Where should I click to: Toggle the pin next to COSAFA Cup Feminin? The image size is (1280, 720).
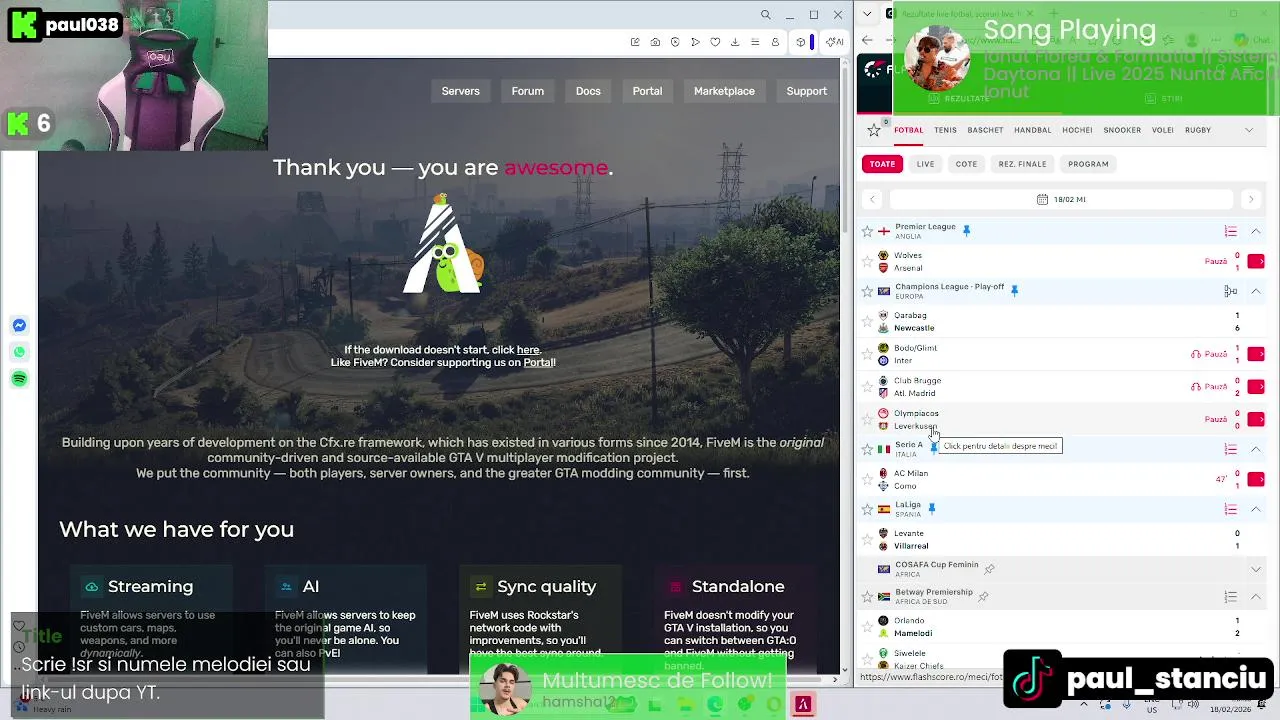click(989, 569)
